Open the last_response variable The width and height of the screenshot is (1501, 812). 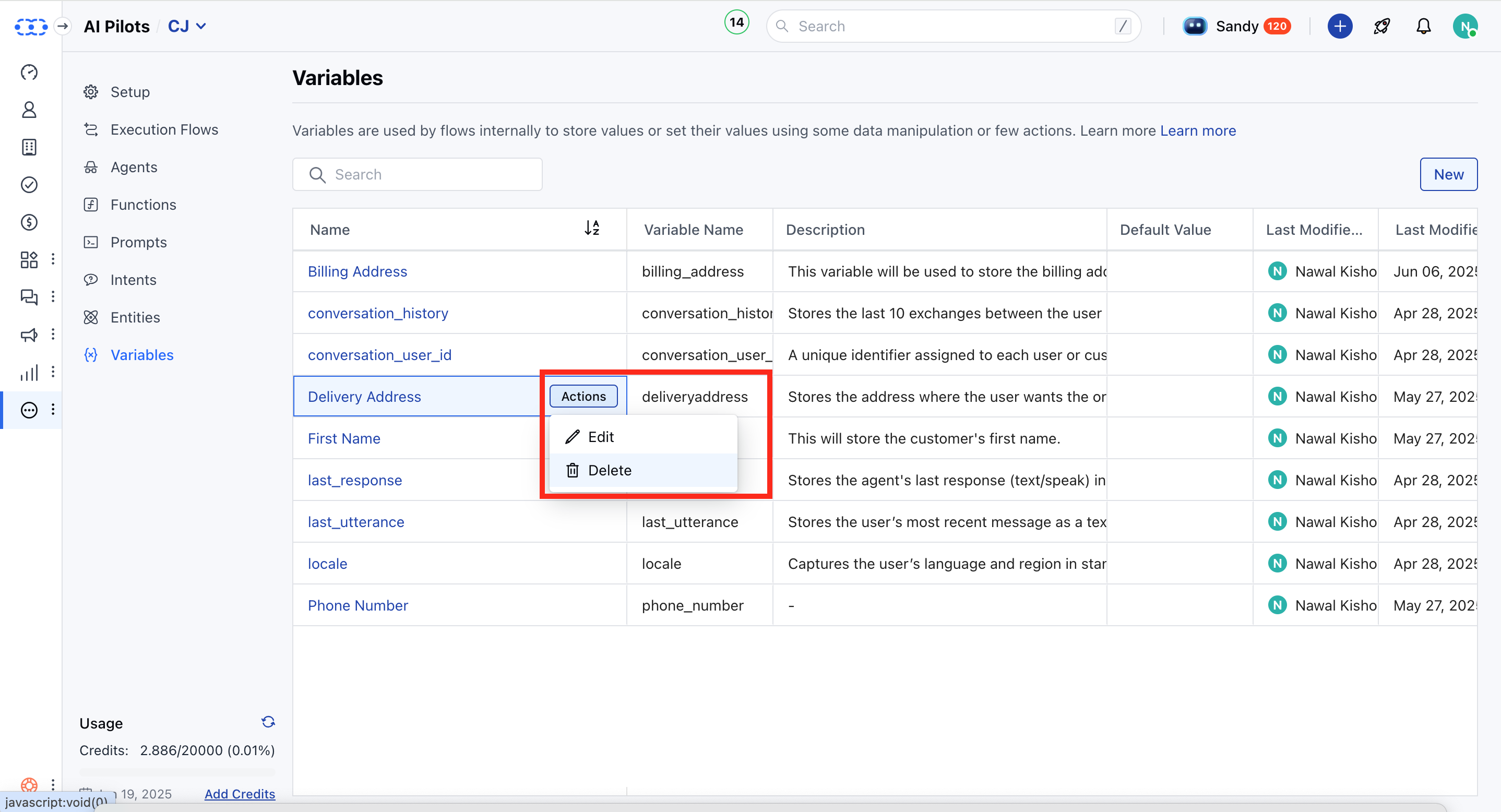354,480
